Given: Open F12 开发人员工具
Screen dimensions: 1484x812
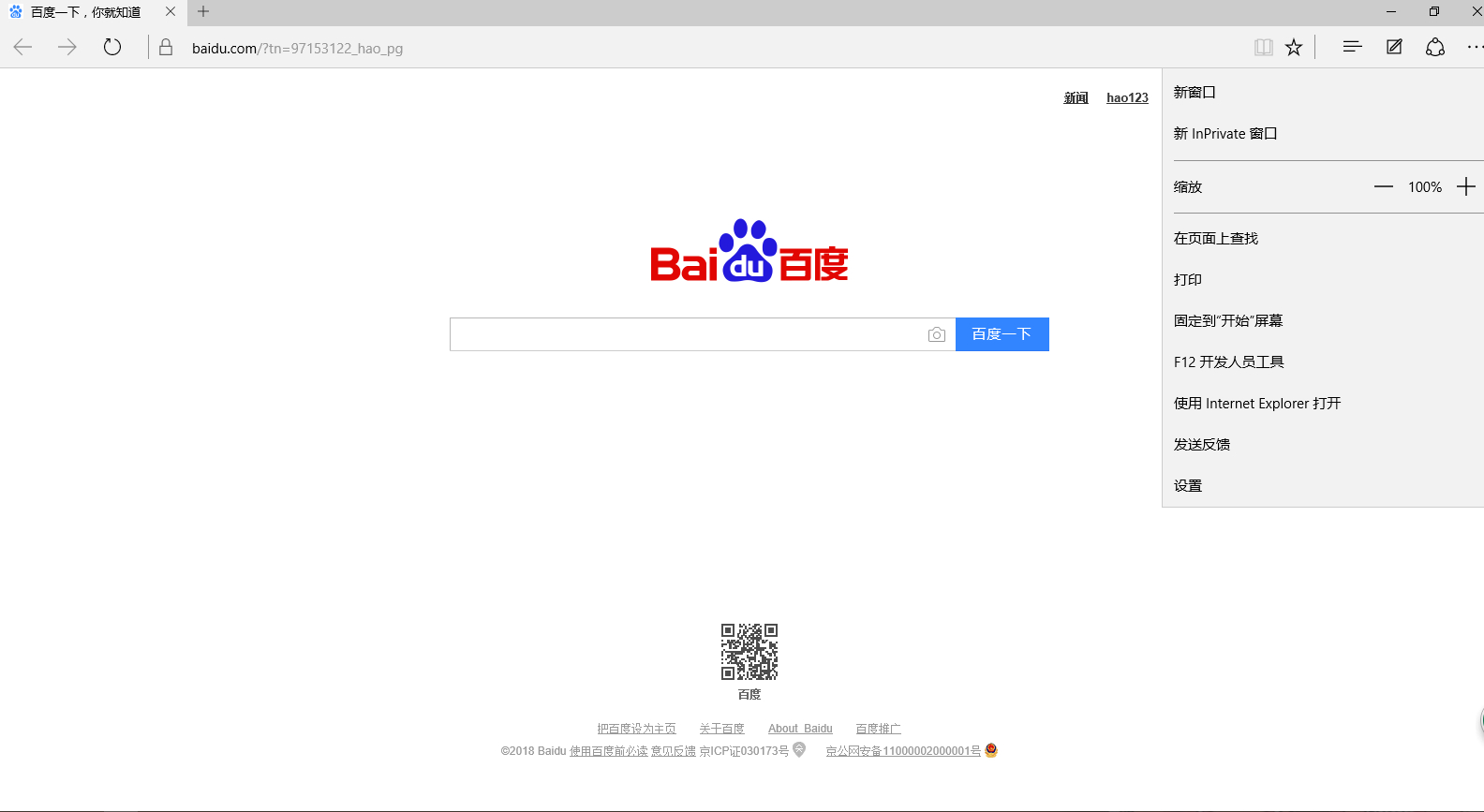Looking at the screenshot, I should coord(1323,362).
